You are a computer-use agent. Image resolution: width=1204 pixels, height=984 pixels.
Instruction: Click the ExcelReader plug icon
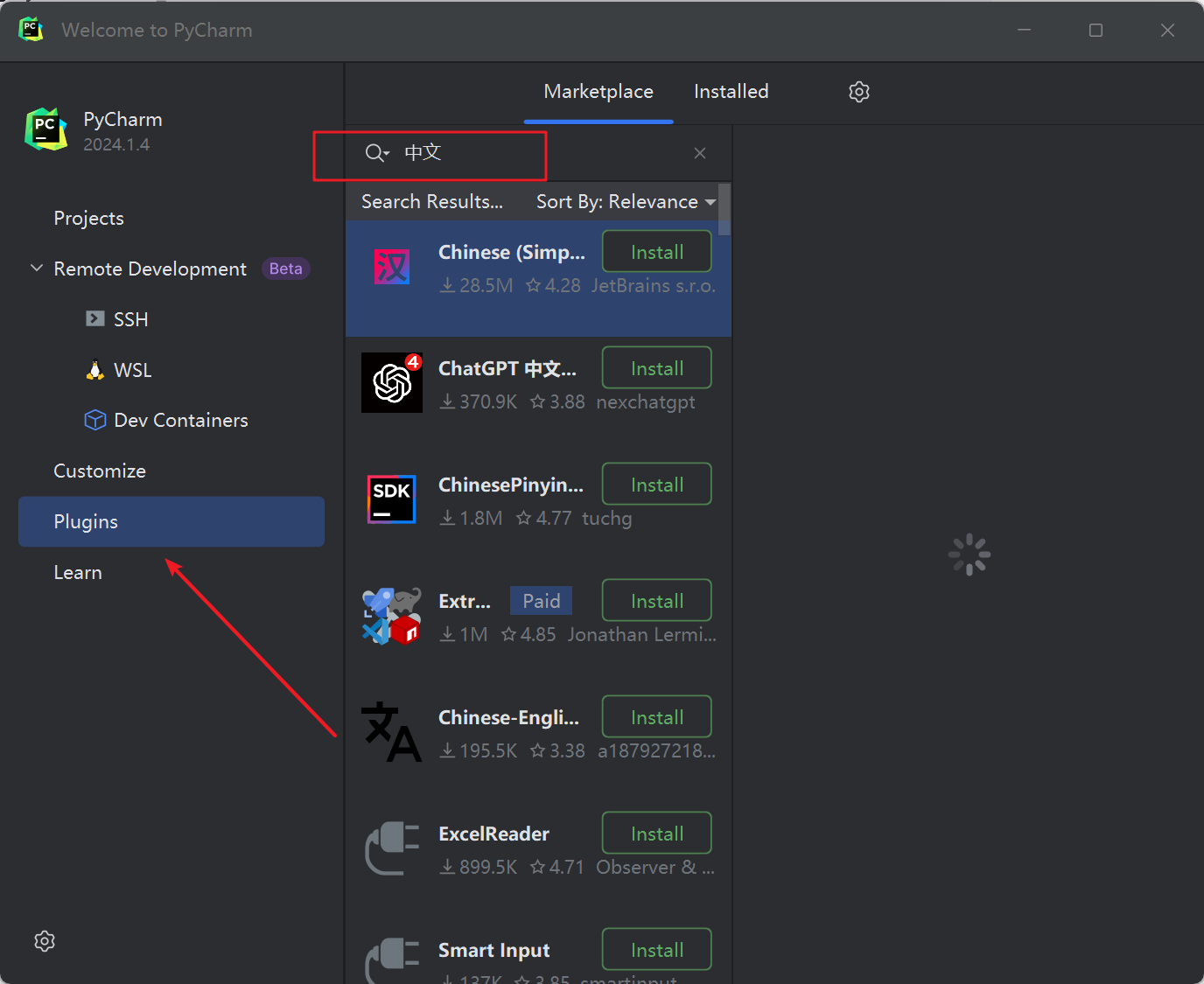coord(392,848)
